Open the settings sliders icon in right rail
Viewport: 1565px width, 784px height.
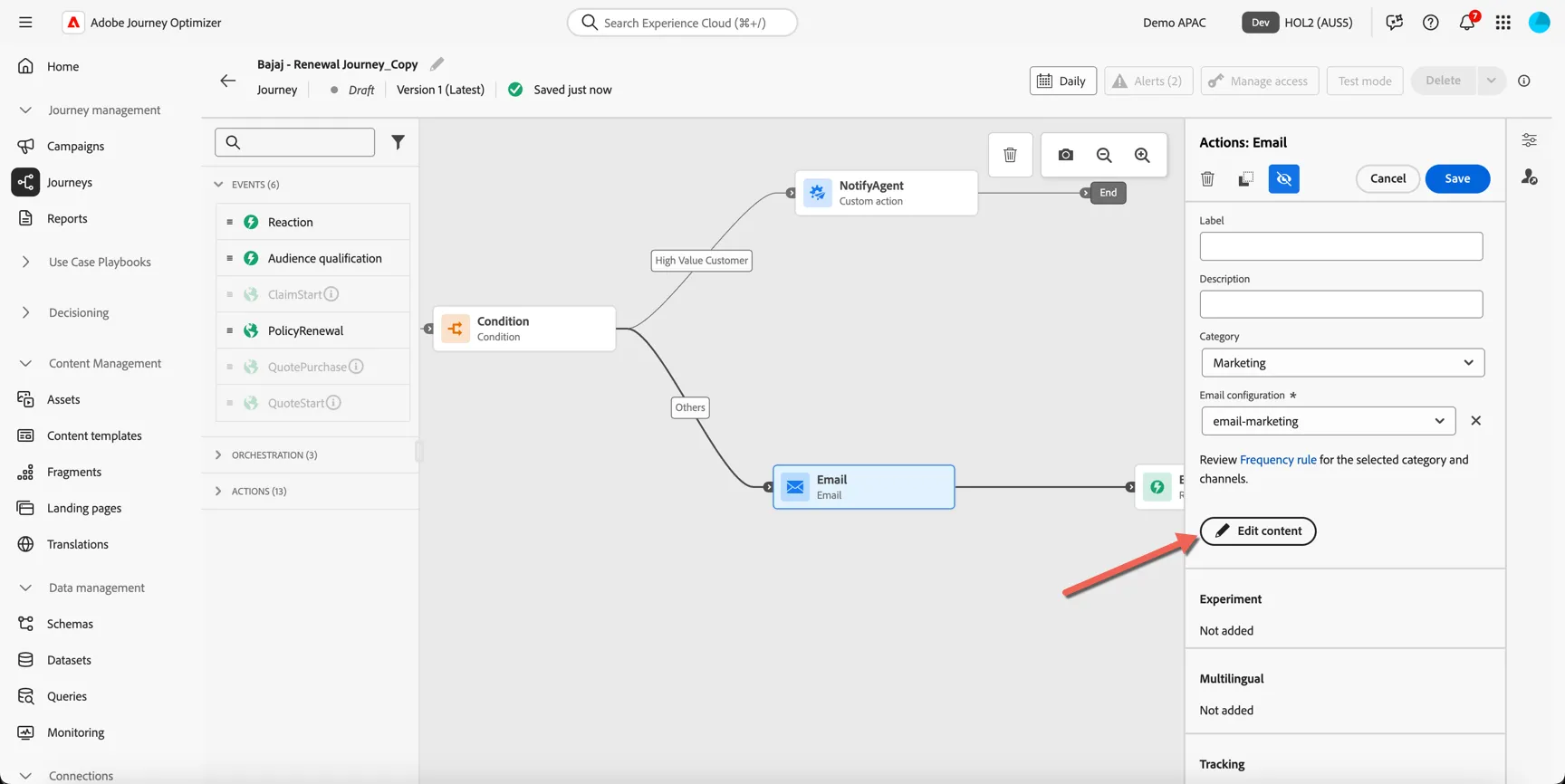[1529, 140]
